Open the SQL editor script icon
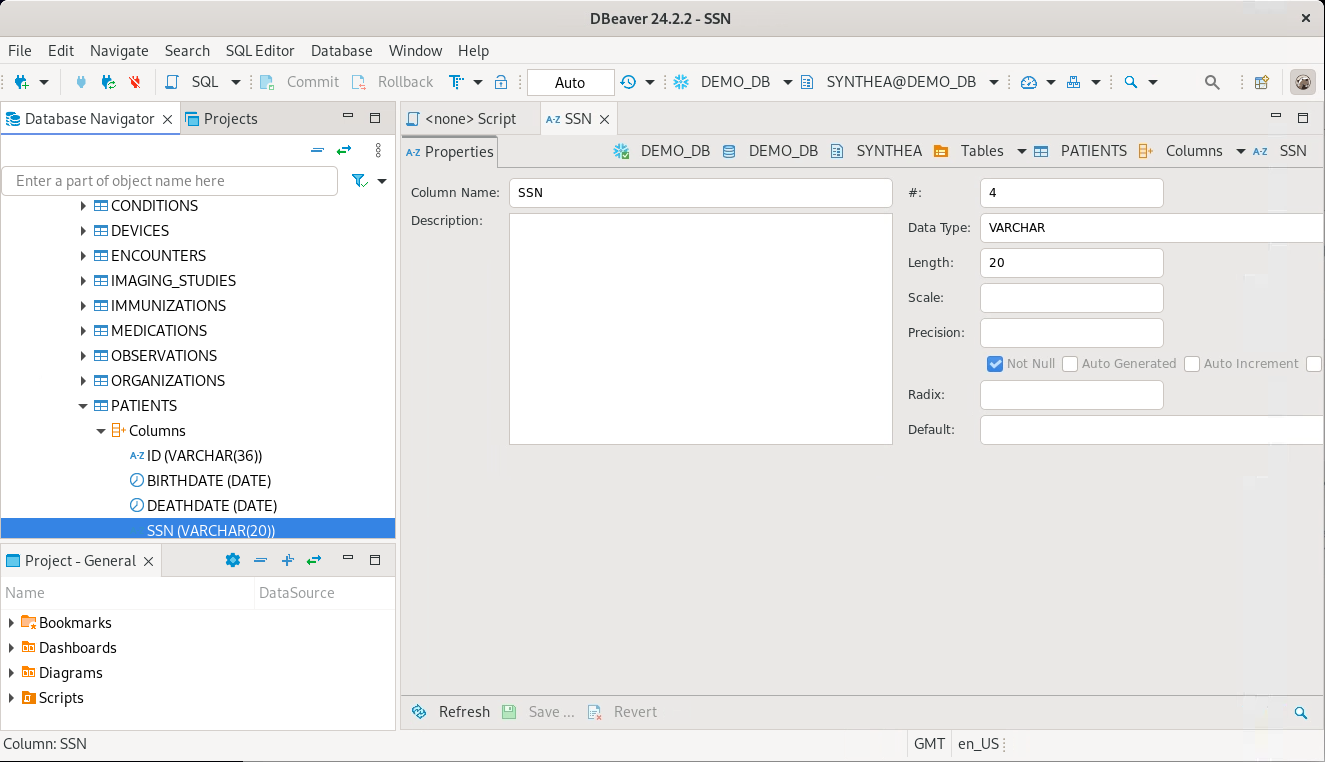This screenshot has width=1325, height=762. tap(173, 82)
